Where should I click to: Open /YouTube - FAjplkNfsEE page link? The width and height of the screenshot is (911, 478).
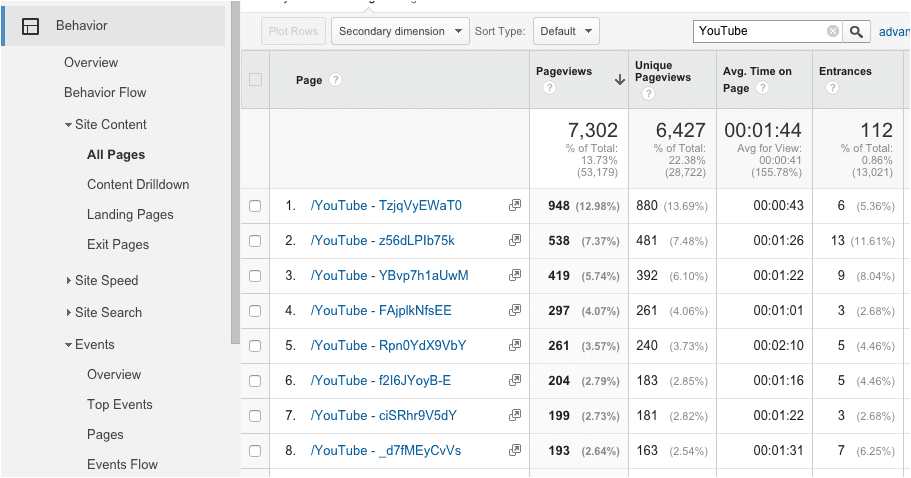click(x=381, y=311)
